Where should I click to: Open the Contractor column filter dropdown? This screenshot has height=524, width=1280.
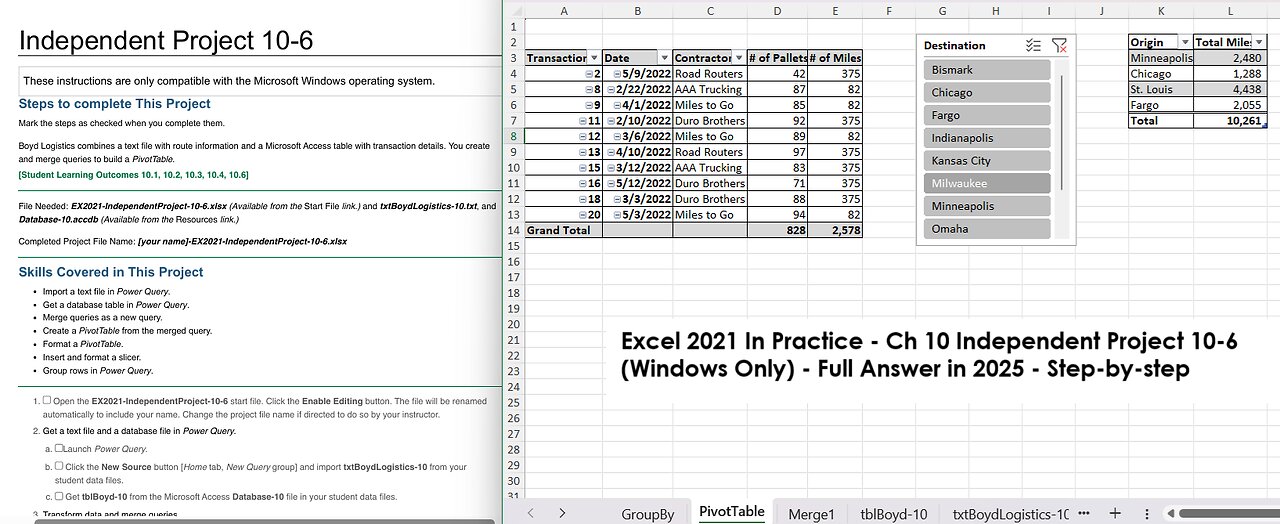[x=739, y=58]
